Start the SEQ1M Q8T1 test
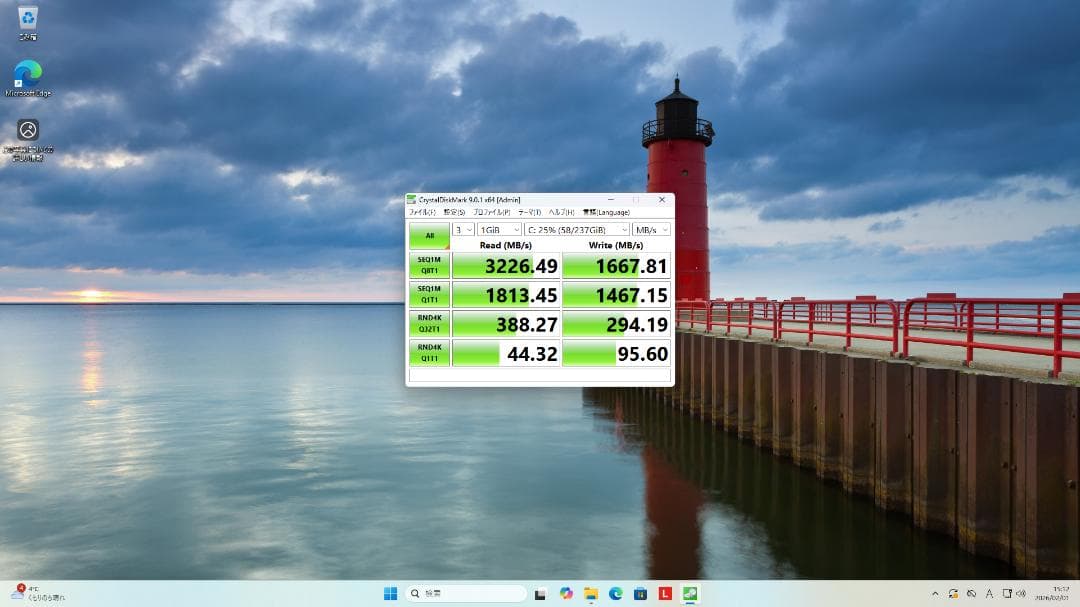This screenshot has height=607, width=1080. pyautogui.click(x=428, y=266)
